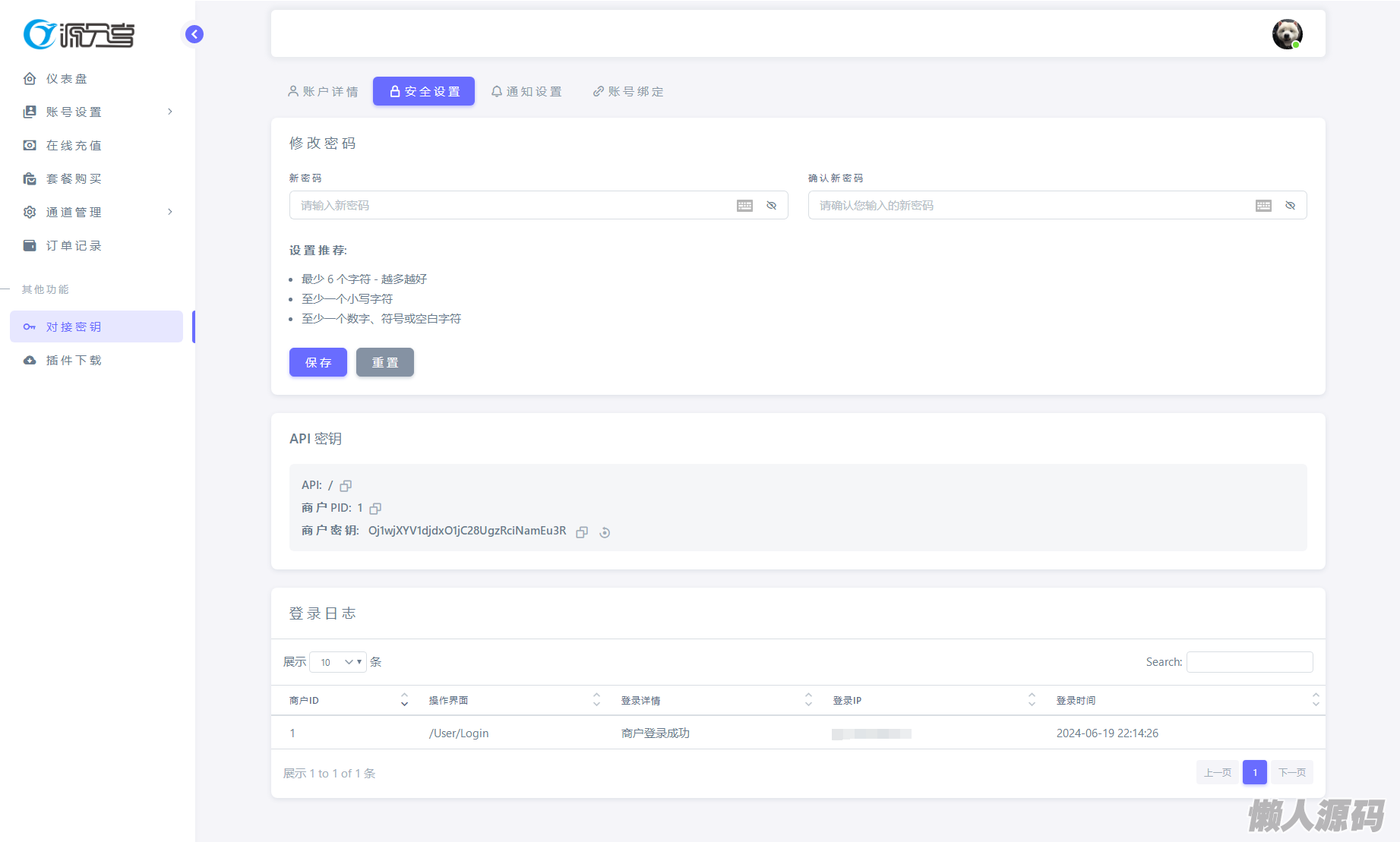Open virtual keyboard for new password
This screenshot has height=842, width=1400.
[x=744, y=206]
